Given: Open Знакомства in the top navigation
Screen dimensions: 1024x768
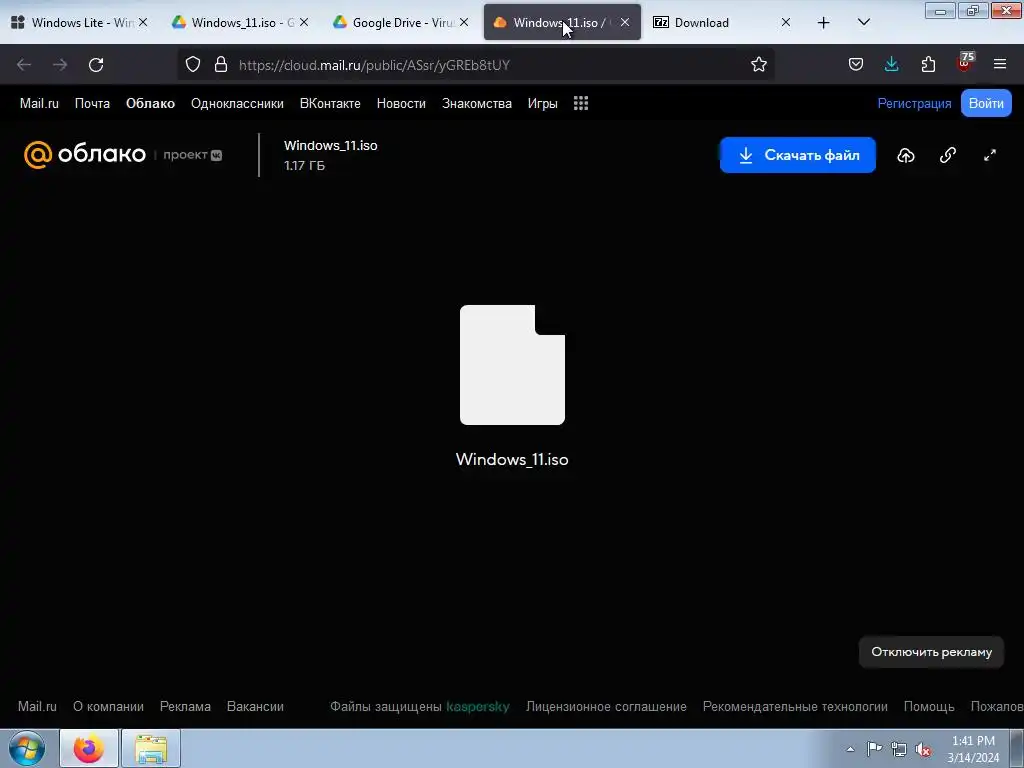Looking at the screenshot, I should (x=477, y=103).
